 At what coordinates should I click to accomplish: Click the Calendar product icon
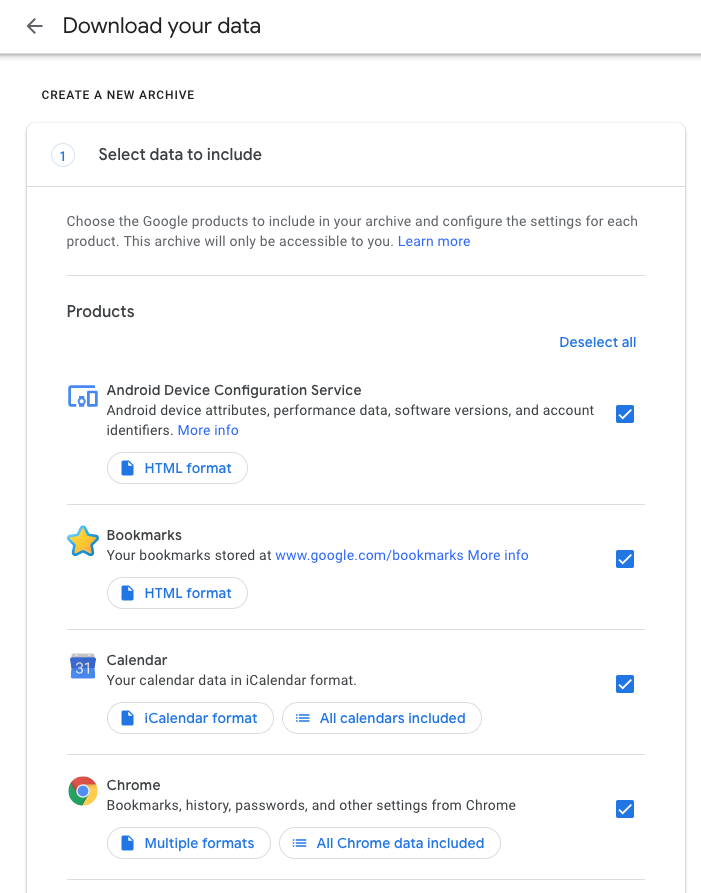pos(82,667)
